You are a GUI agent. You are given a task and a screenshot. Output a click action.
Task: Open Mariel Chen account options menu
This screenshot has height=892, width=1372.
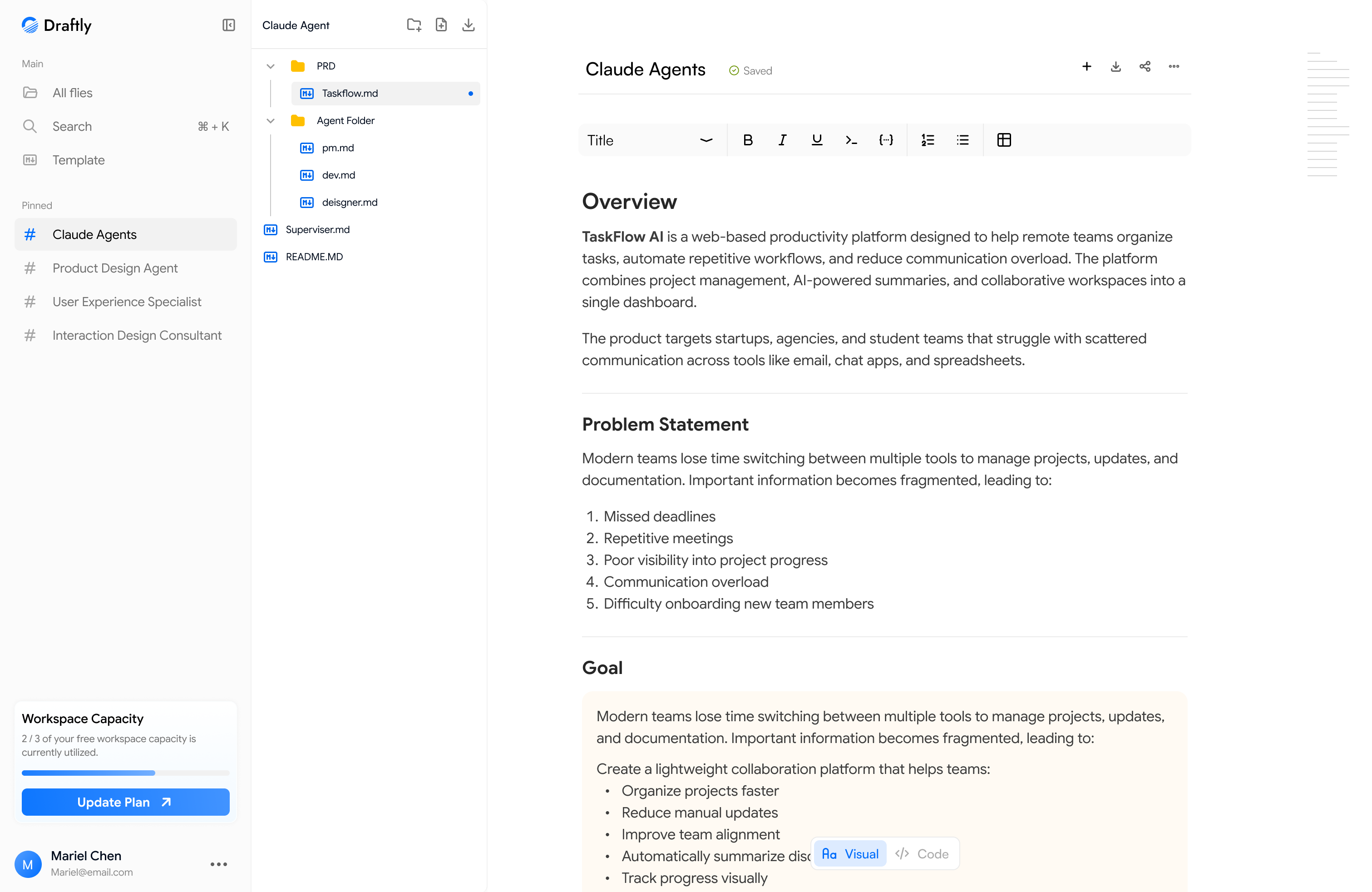pos(218,864)
